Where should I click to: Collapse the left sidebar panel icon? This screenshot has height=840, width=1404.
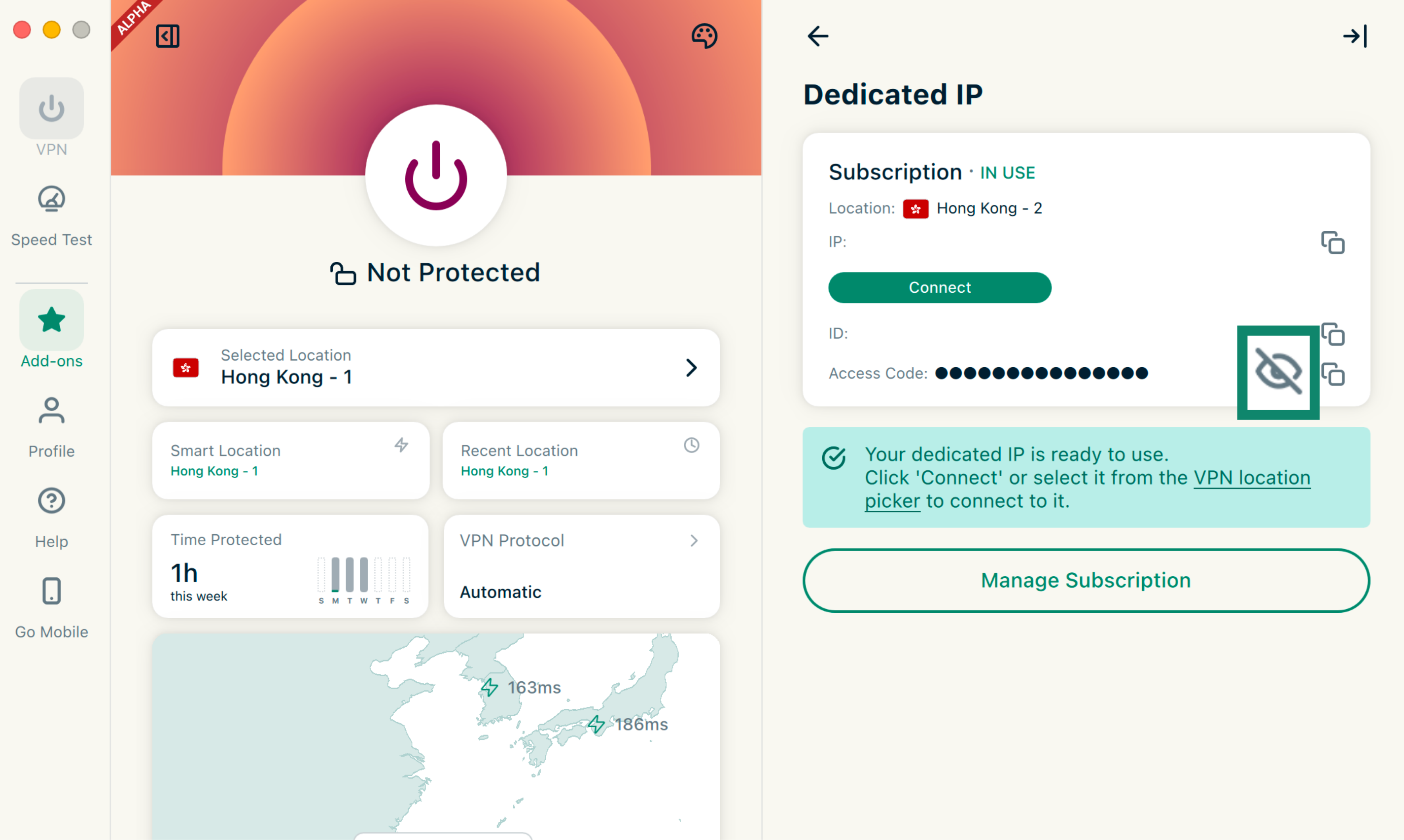pyautogui.click(x=167, y=36)
